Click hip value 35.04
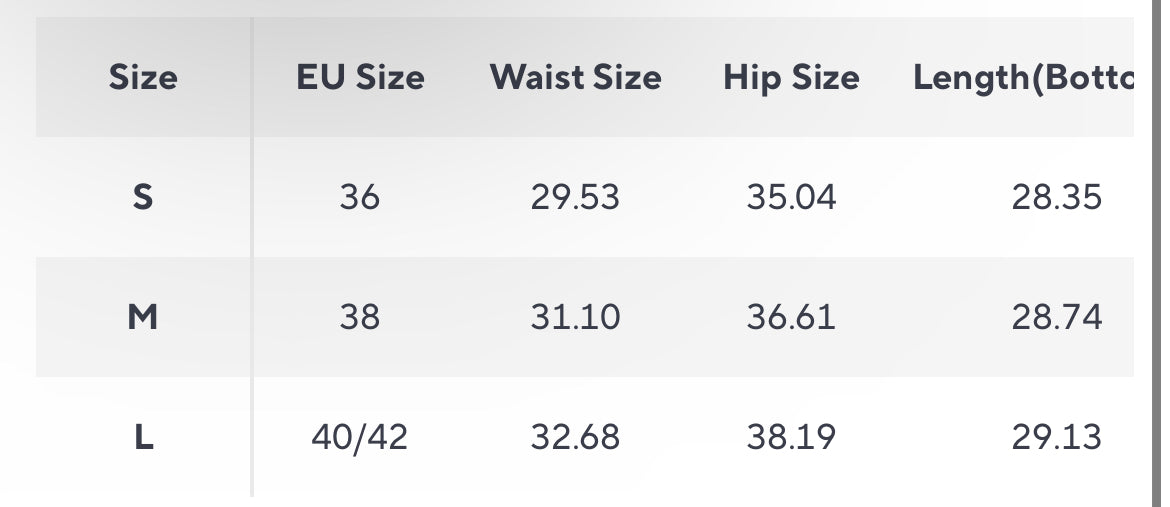Image resolution: width=1170 pixels, height=507 pixels. pos(791,198)
